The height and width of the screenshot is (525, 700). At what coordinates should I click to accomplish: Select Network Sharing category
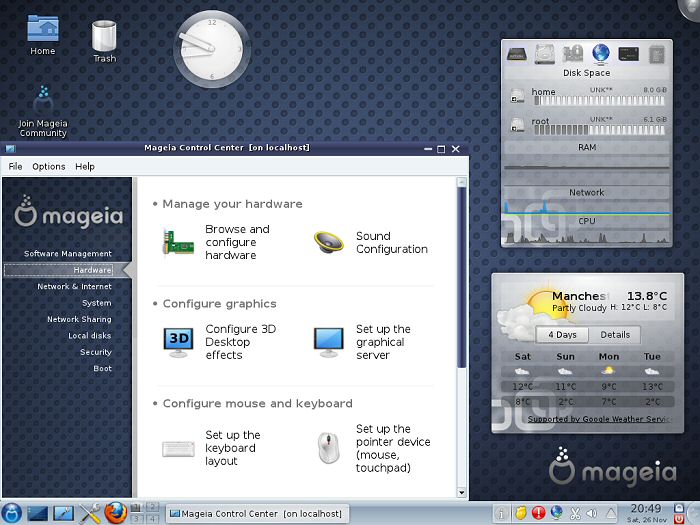pos(79,319)
